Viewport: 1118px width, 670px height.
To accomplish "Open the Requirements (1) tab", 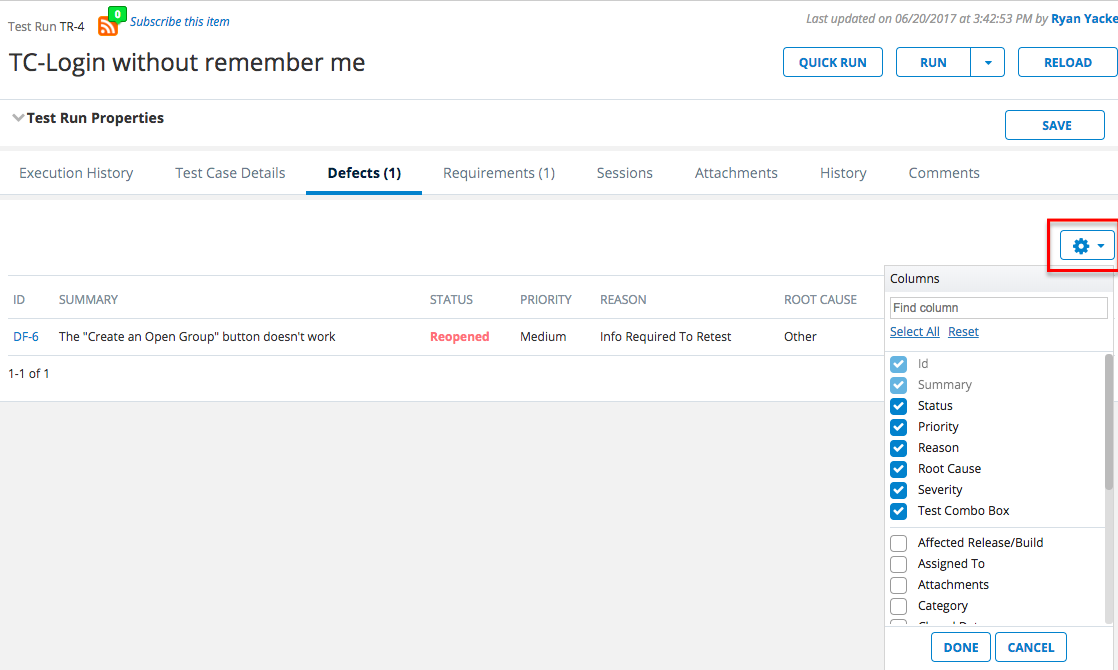I will tap(499, 173).
